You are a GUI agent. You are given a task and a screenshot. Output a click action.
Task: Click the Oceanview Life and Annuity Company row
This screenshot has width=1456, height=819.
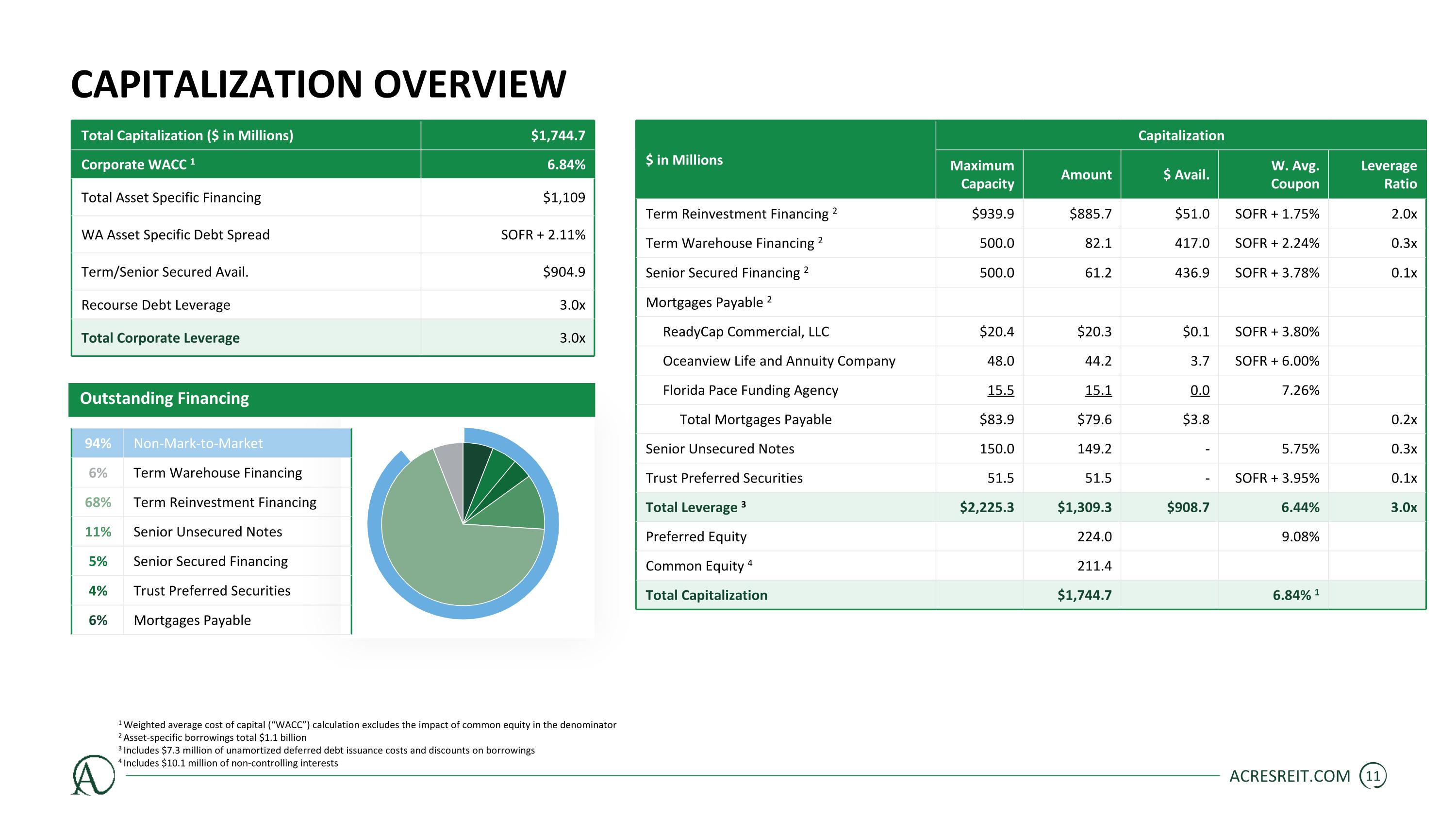point(778,361)
